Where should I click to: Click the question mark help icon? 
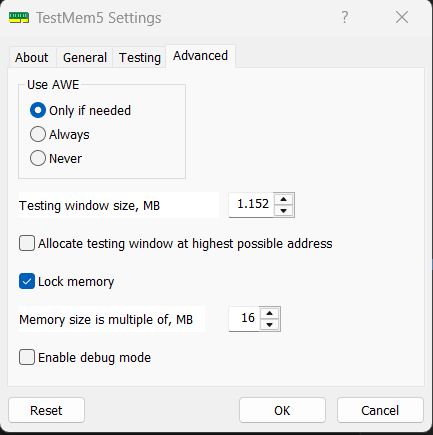345,17
